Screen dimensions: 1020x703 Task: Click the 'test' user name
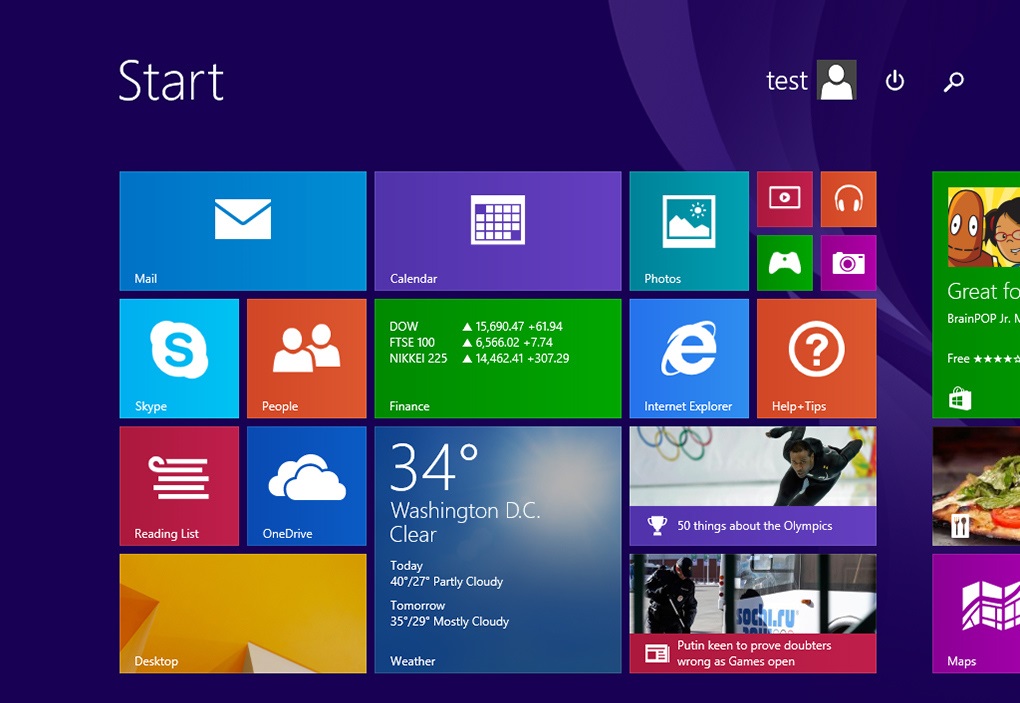click(786, 81)
